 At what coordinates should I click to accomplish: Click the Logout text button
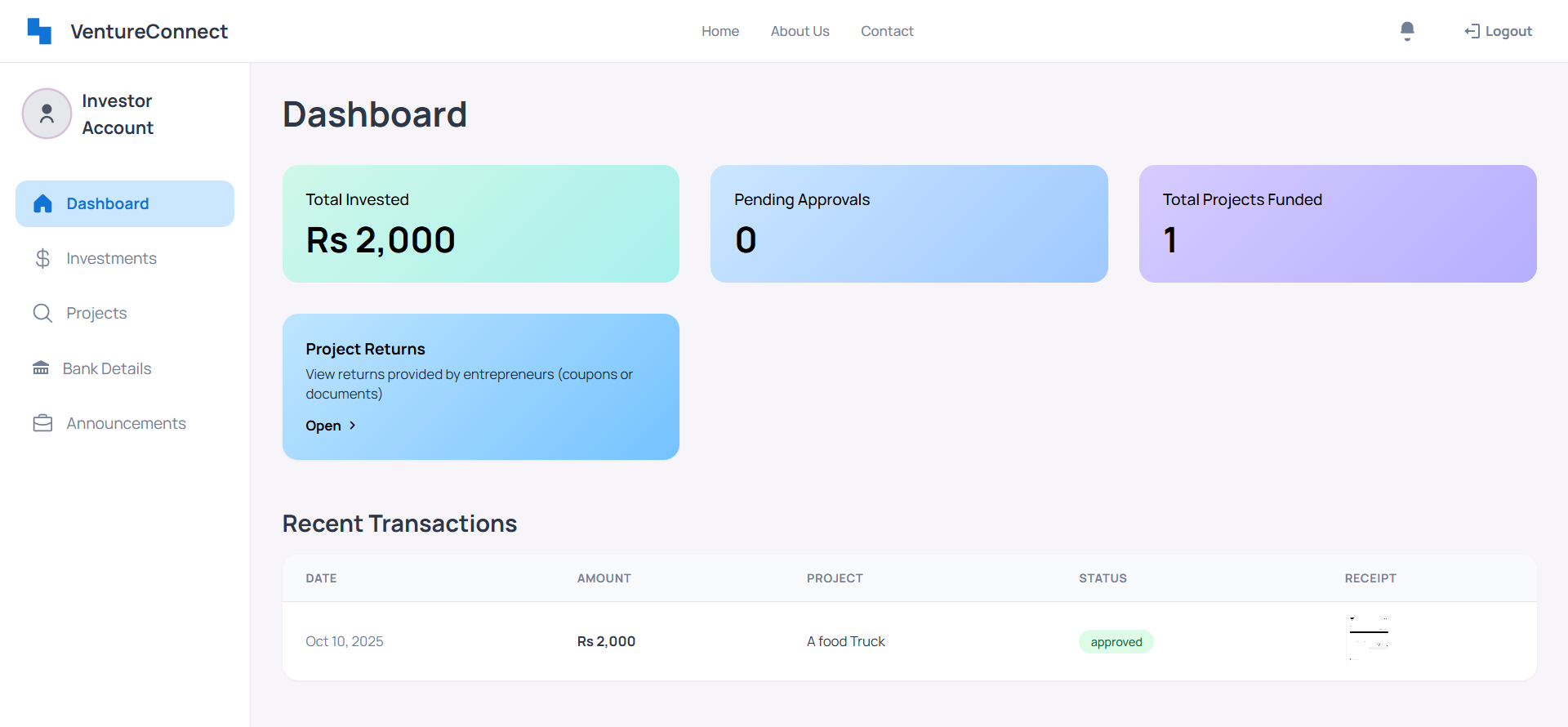click(1508, 31)
